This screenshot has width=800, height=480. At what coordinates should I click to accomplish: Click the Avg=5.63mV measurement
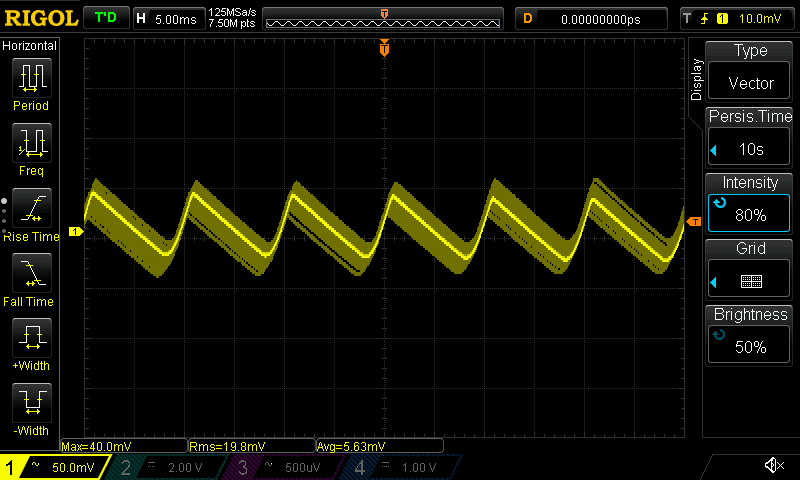coord(380,446)
